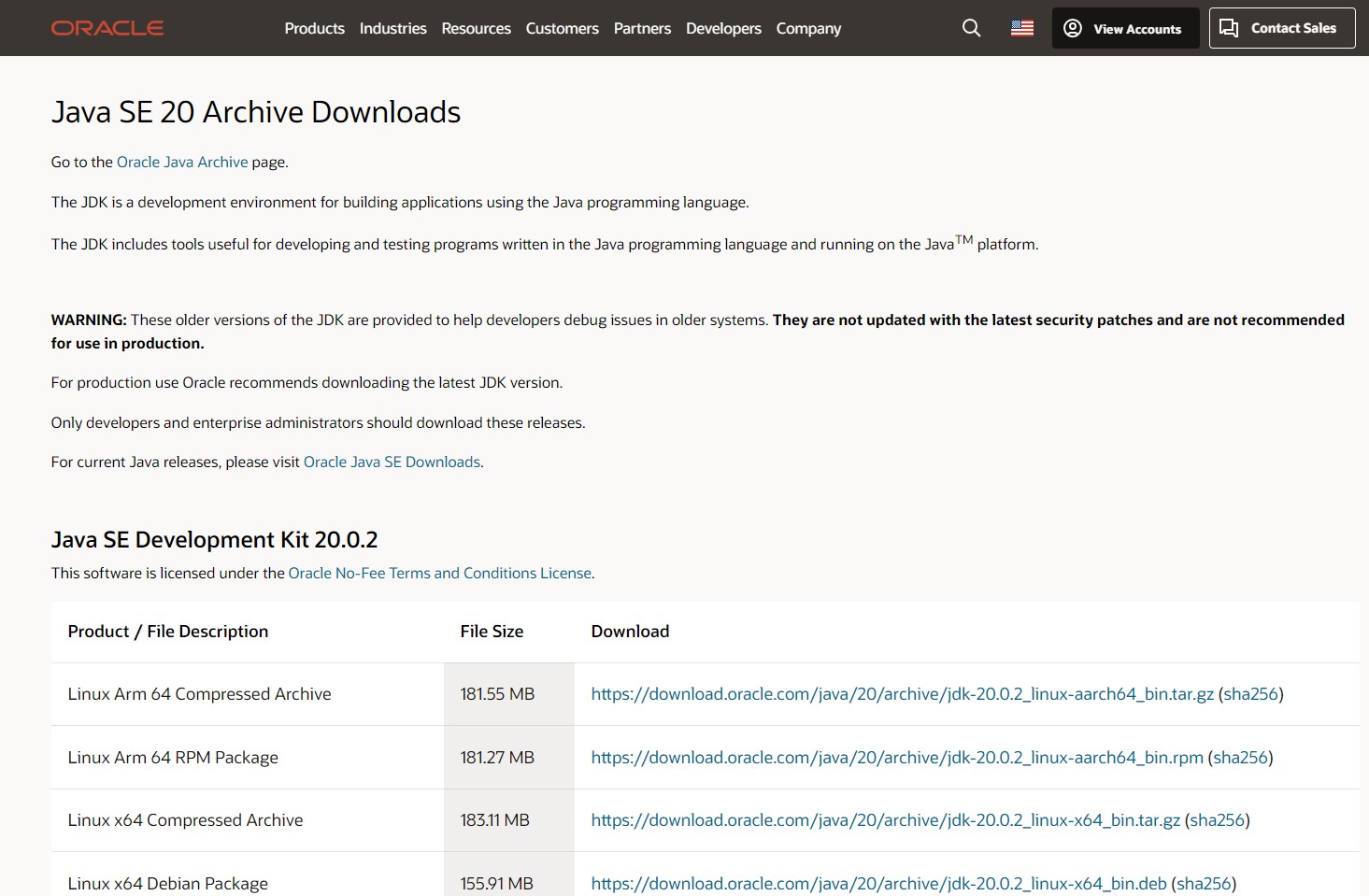1369x896 pixels.
Task: Select Partners in the top navigation
Action: tap(642, 28)
